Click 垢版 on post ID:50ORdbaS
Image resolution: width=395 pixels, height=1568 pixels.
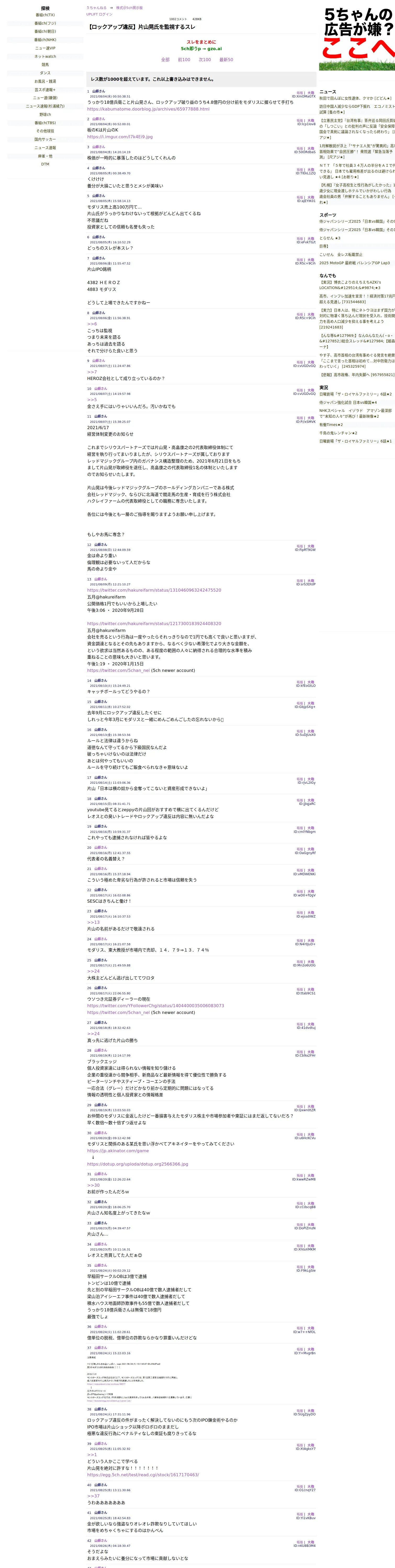(x=300, y=148)
